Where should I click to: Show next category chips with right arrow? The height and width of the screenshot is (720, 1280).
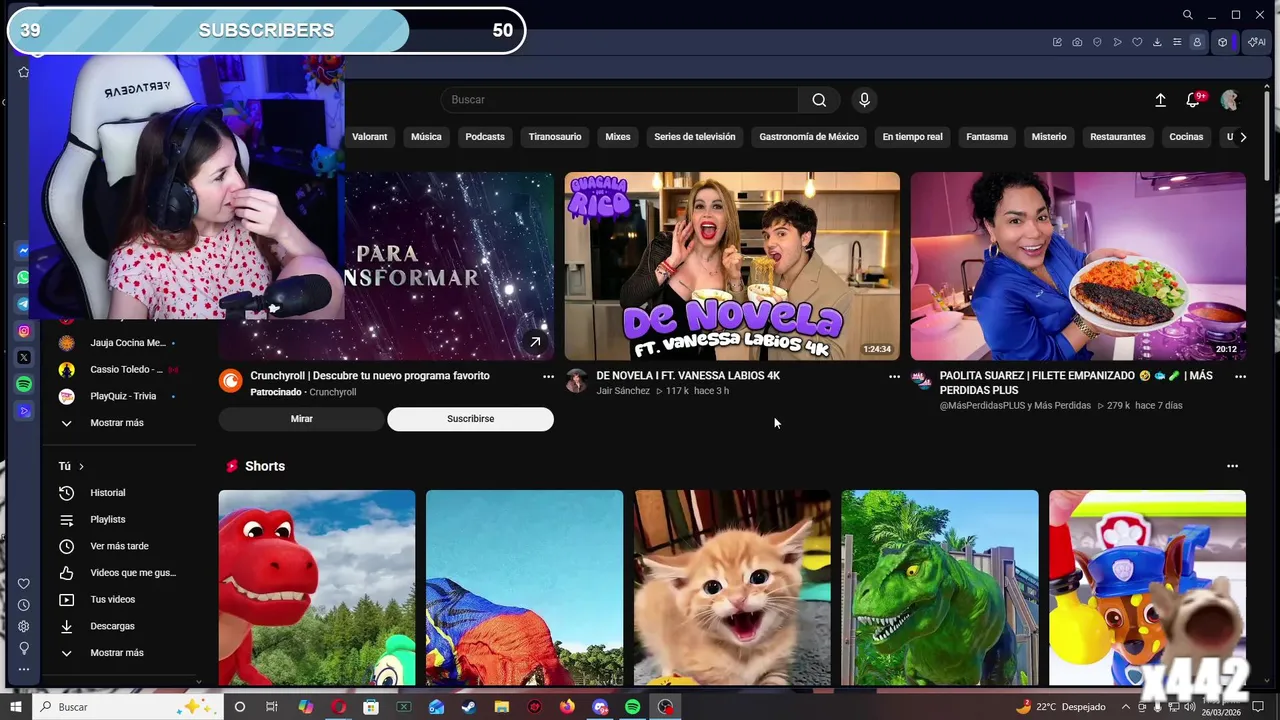tap(1243, 137)
